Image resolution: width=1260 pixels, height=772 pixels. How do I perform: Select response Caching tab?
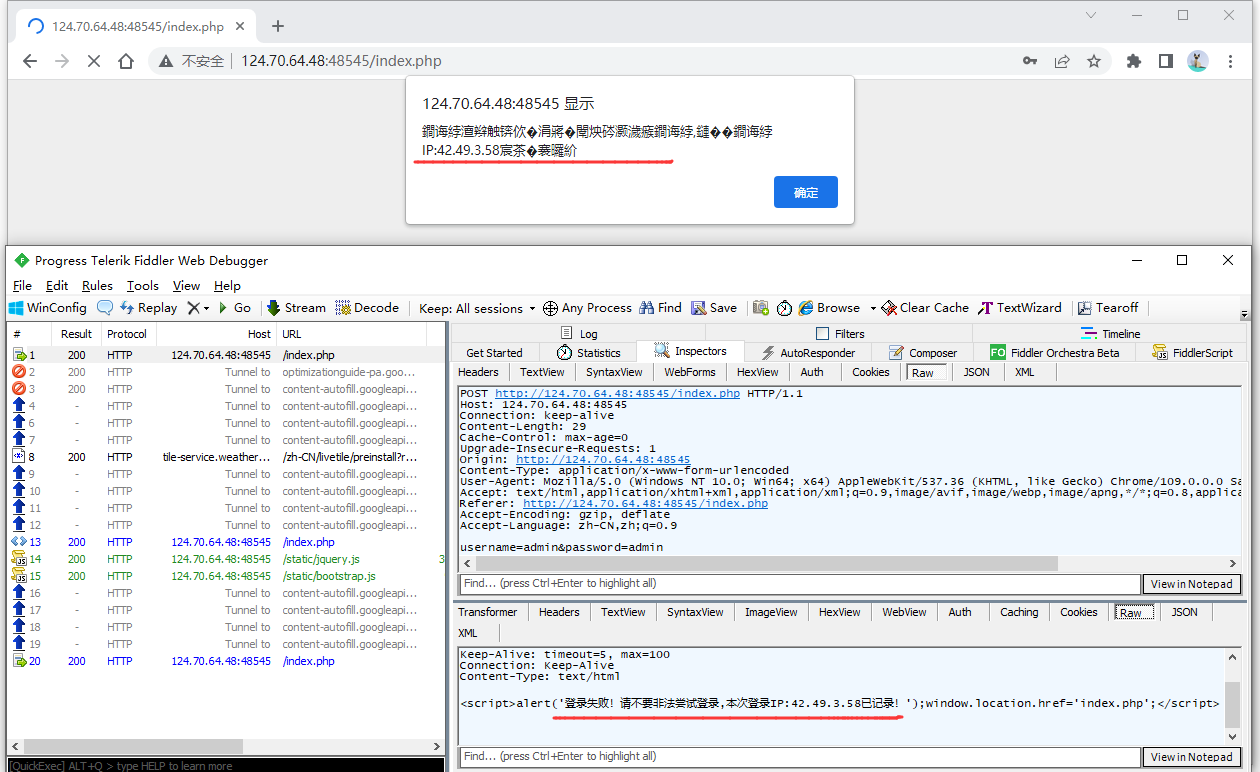pyautogui.click(x=1019, y=612)
